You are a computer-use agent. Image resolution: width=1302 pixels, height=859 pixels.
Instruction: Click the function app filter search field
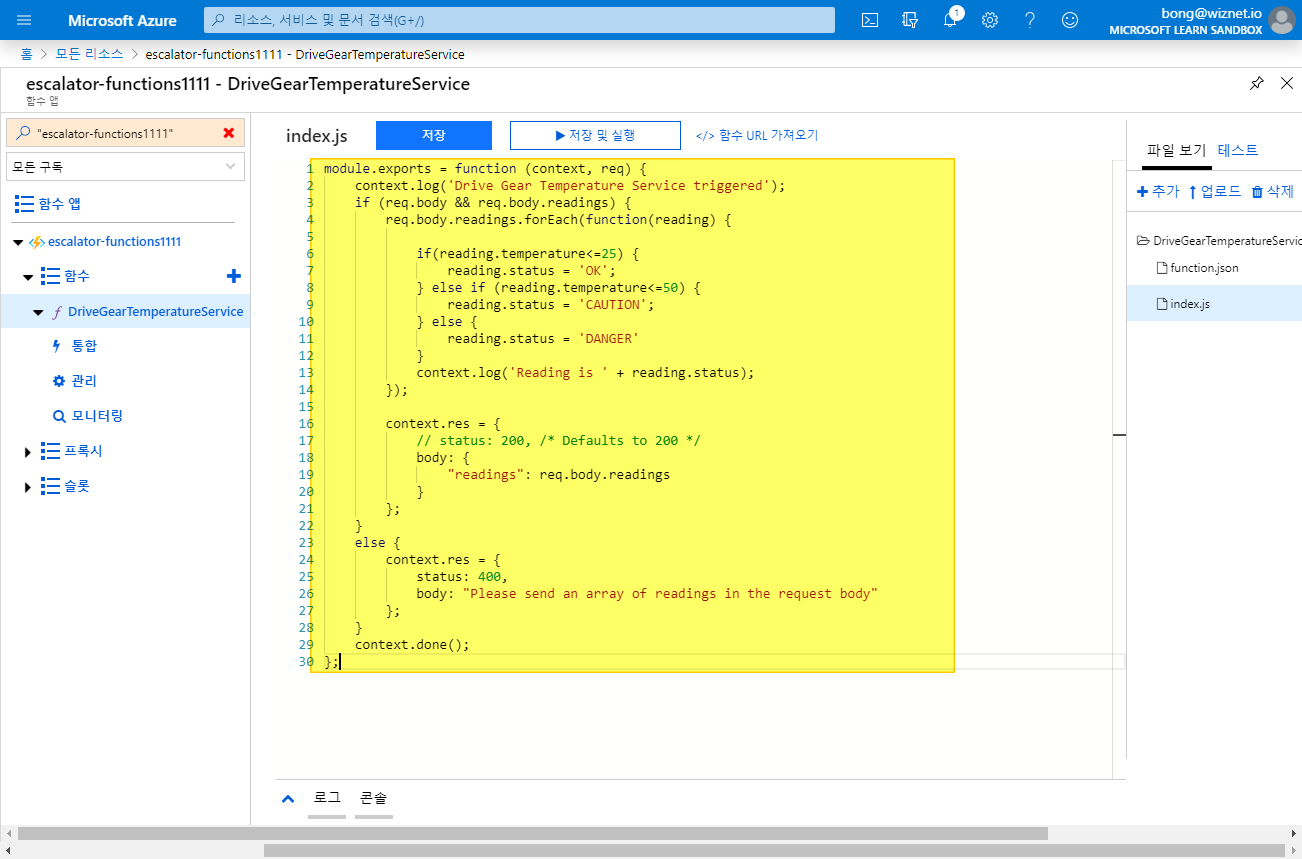125,133
